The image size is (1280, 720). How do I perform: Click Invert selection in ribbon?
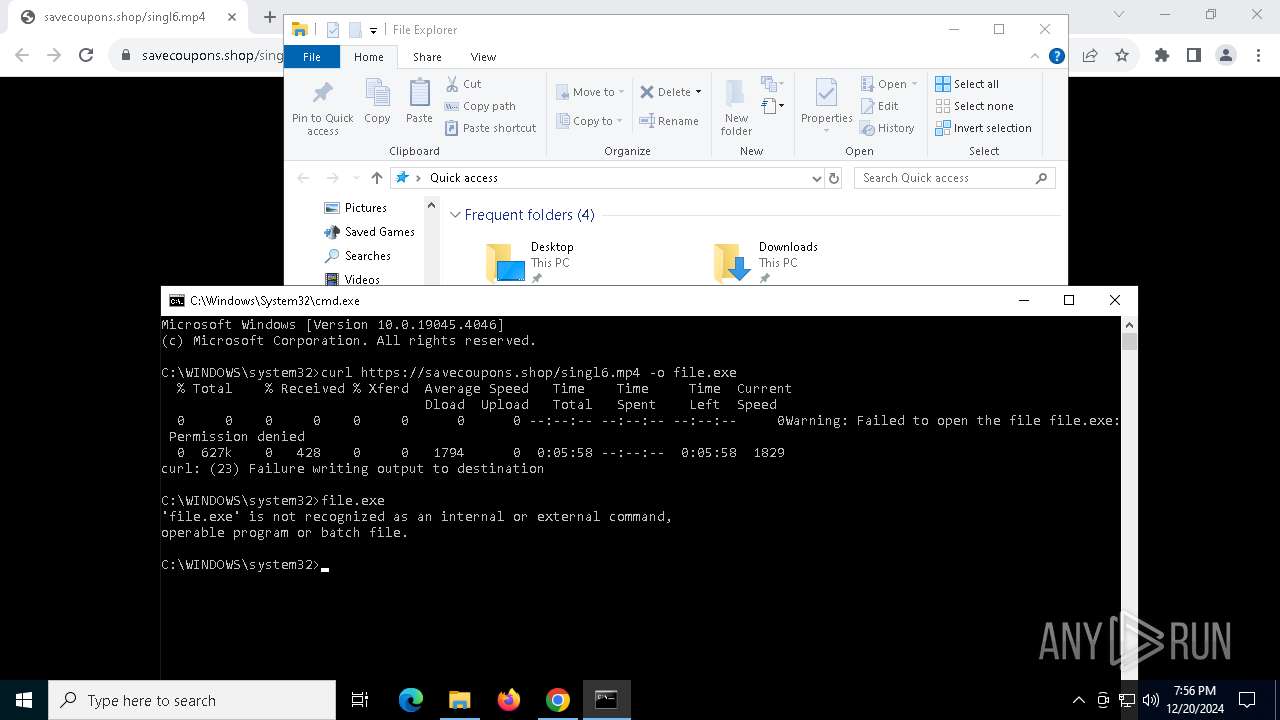click(983, 128)
